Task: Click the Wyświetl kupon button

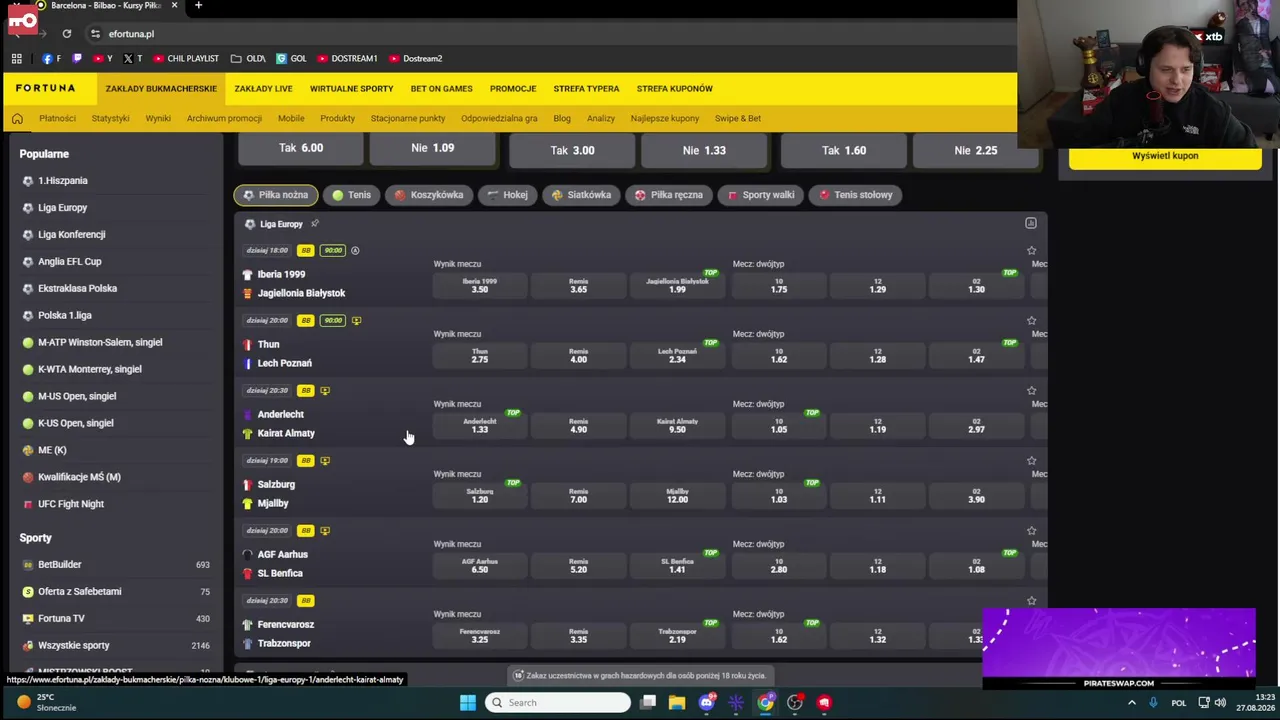Action: click(1165, 156)
